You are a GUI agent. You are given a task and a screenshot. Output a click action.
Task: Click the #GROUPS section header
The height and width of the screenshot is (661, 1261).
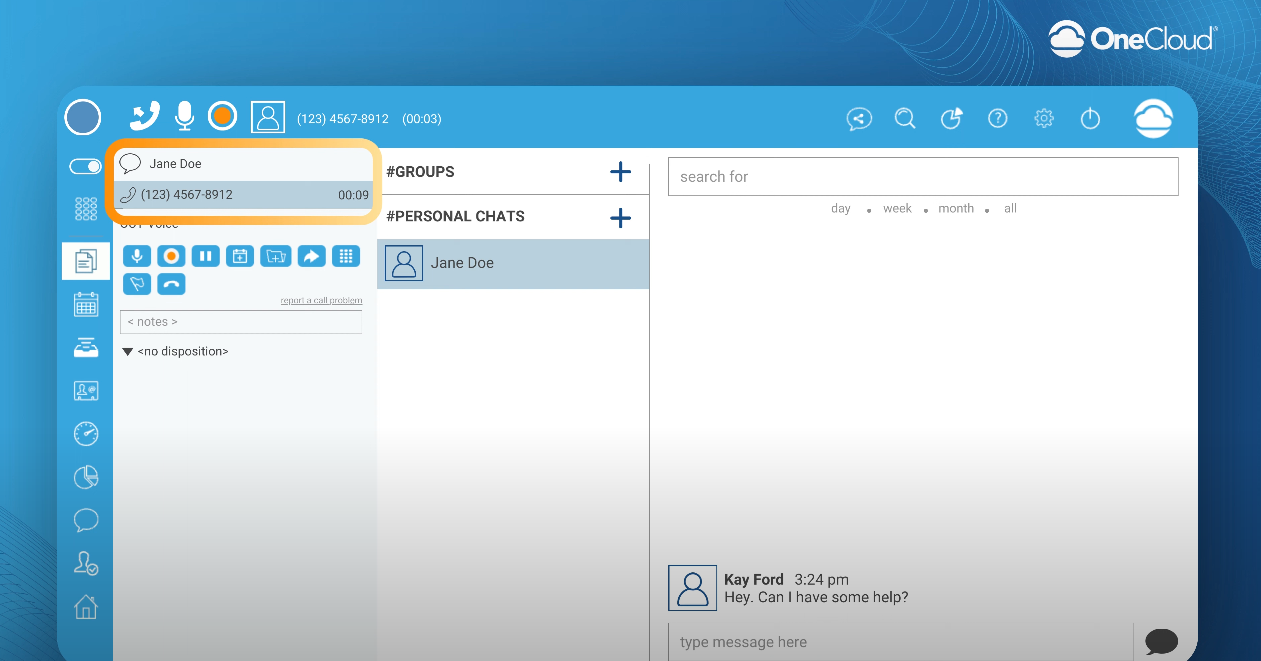tap(420, 172)
